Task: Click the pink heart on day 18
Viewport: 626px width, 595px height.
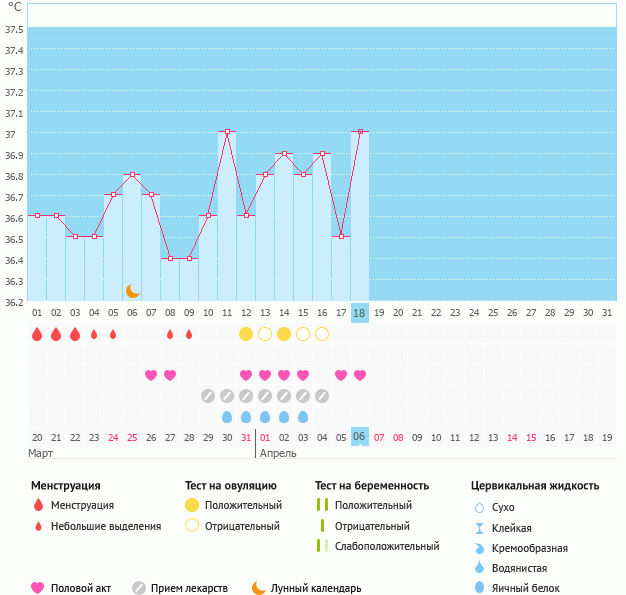Action: pos(360,375)
